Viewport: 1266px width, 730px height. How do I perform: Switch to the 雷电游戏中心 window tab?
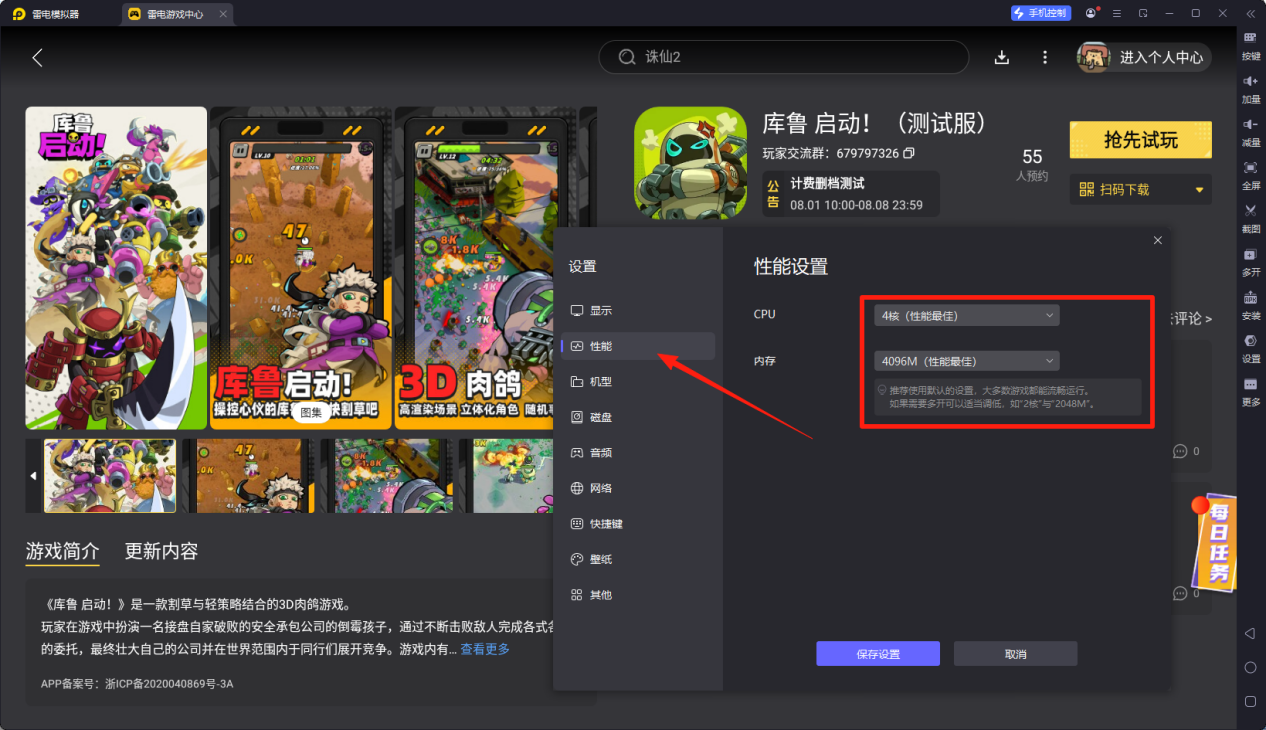(x=177, y=14)
